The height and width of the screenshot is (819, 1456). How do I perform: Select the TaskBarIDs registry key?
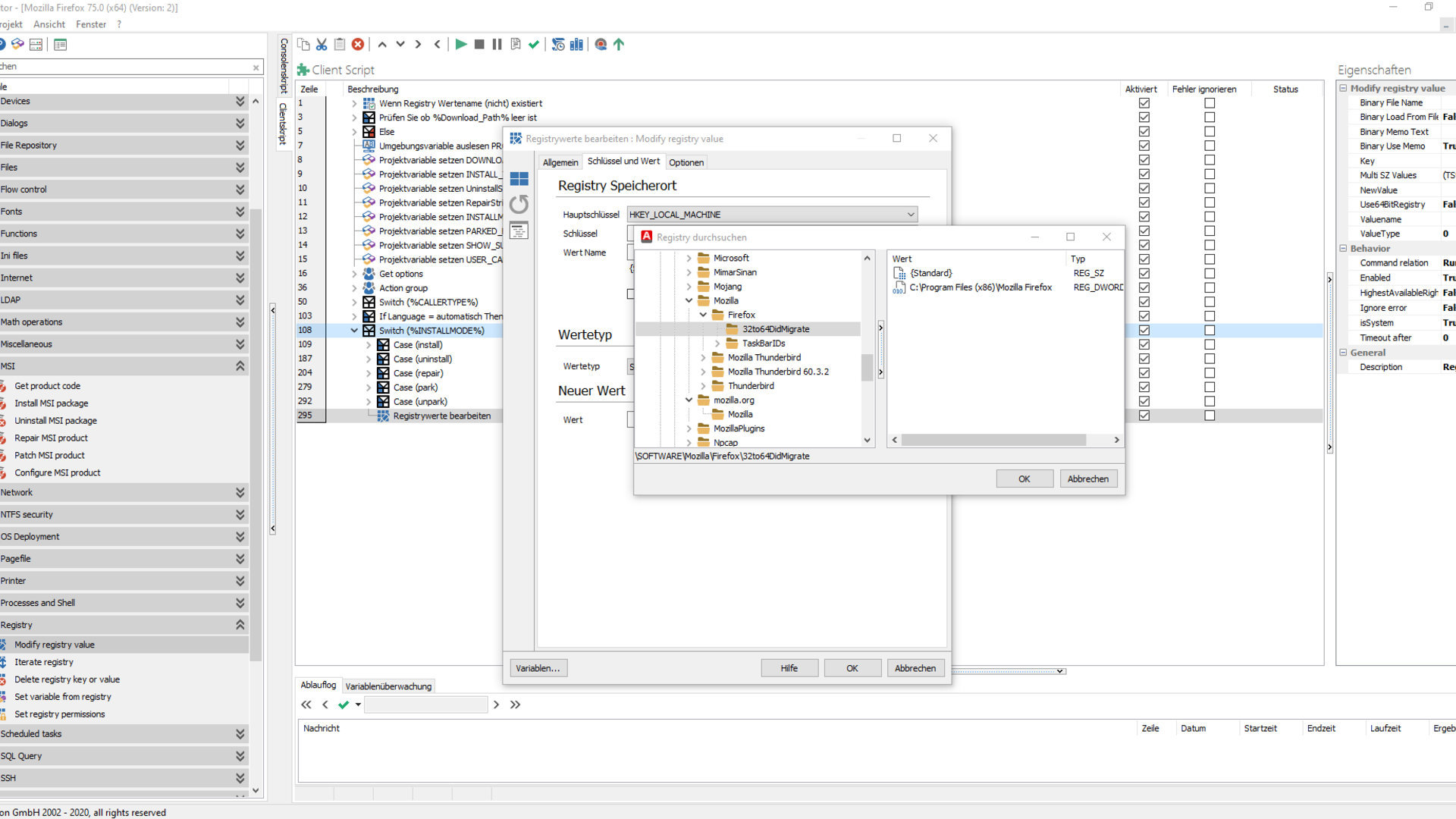(x=764, y=344)
